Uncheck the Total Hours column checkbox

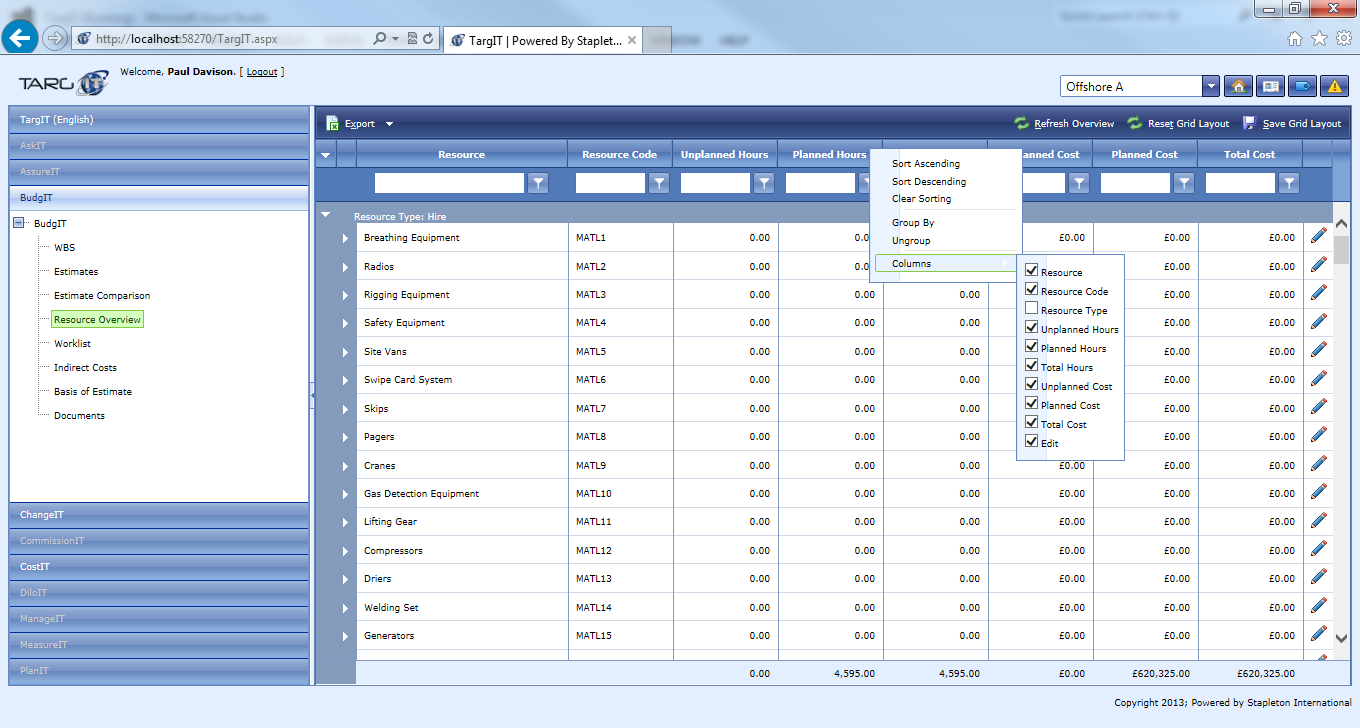coord(1032,366)
